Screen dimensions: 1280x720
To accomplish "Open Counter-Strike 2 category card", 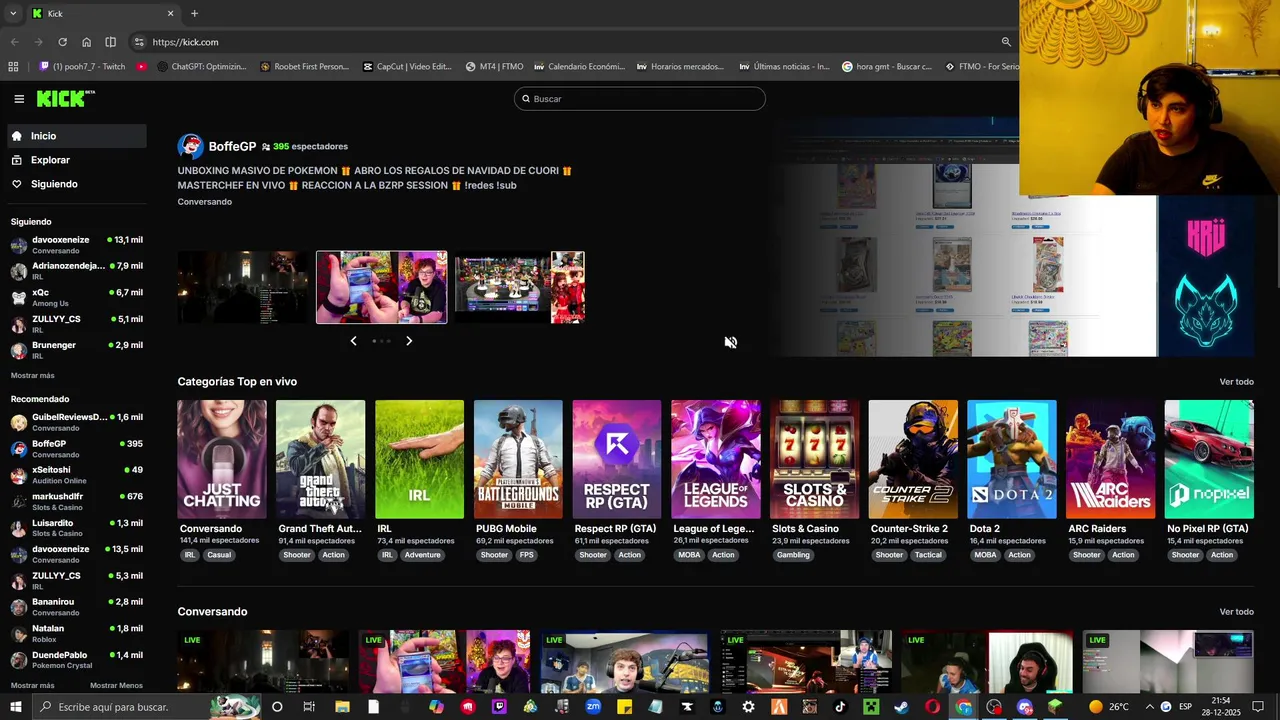I will (x=913, y=459).
